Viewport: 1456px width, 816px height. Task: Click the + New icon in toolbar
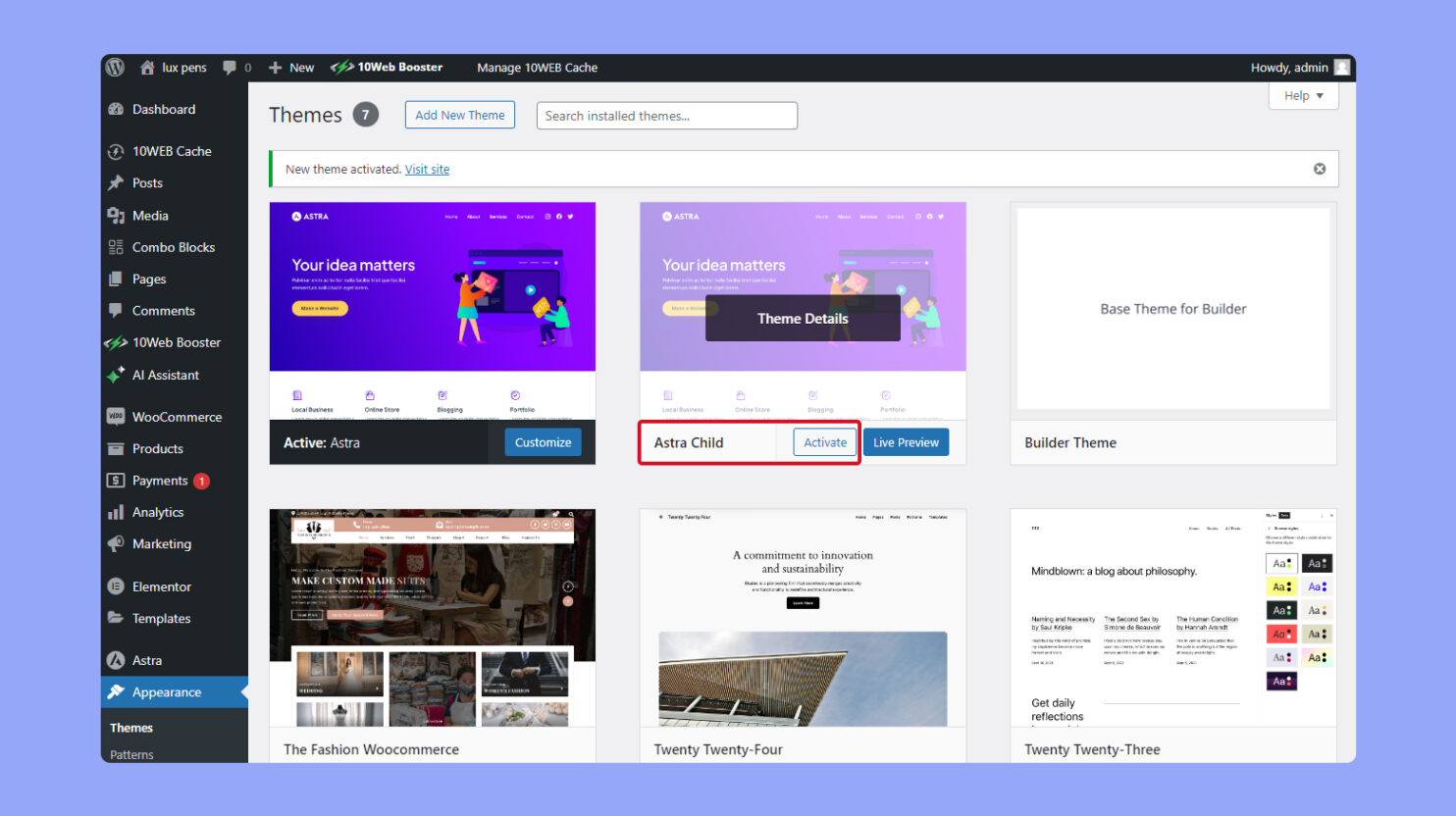click(276, 67)
